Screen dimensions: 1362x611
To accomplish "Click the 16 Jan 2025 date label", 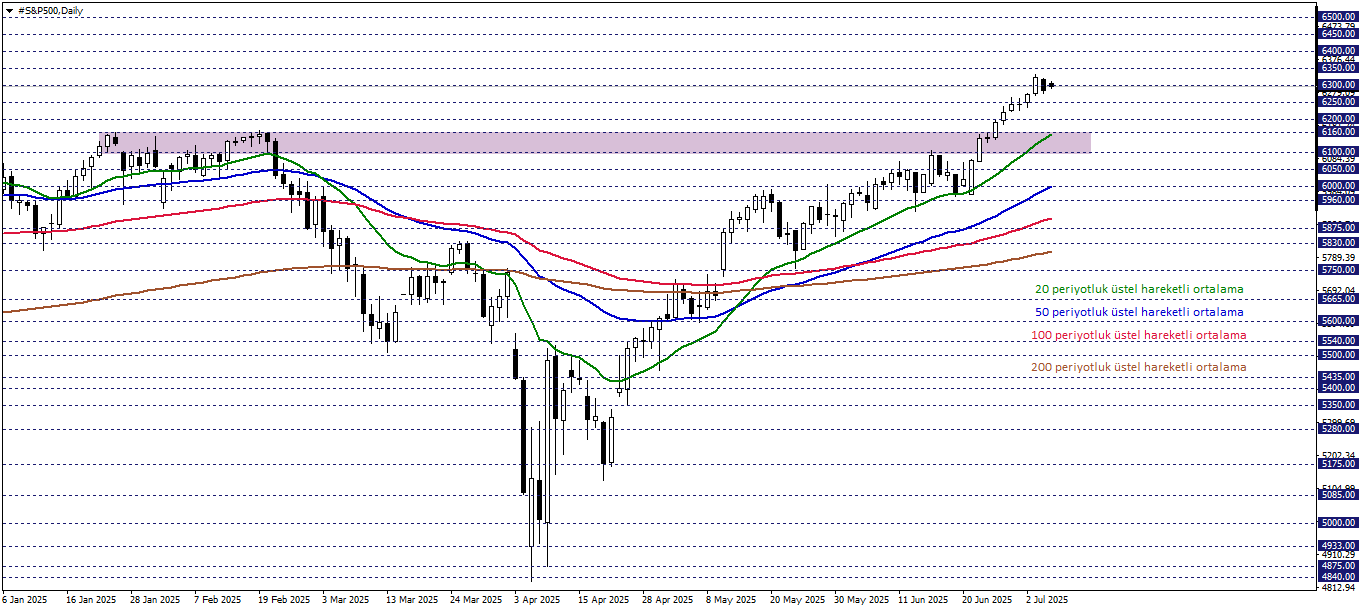I will pyautogui.click(x=91, y=600).
